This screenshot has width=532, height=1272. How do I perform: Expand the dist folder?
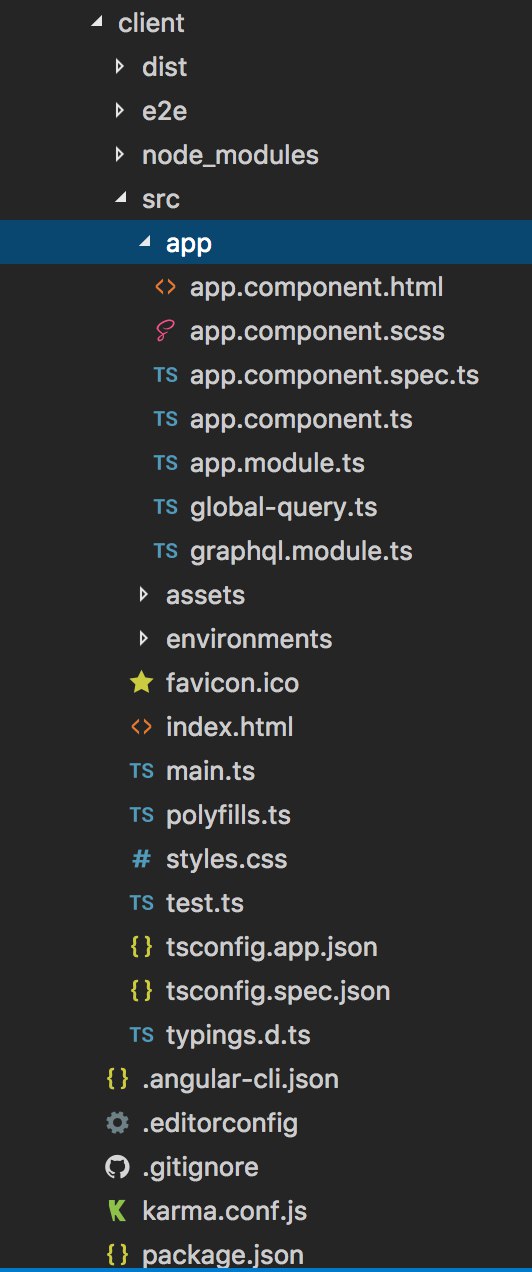coord(120,68)
